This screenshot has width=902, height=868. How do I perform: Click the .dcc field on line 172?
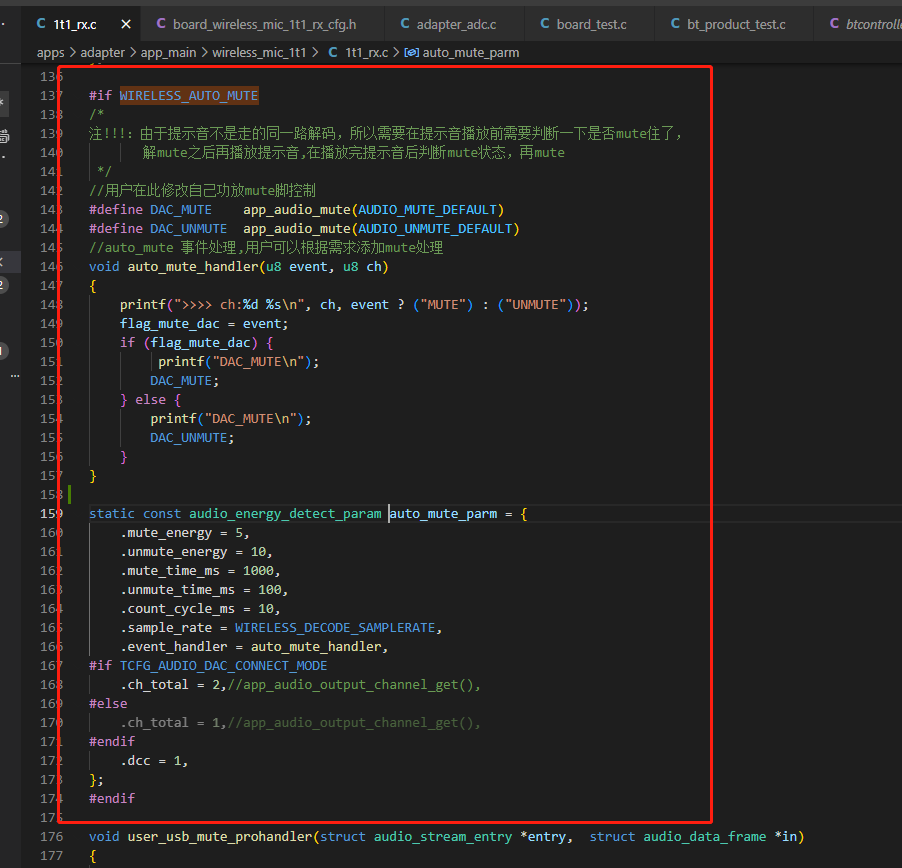135,760
